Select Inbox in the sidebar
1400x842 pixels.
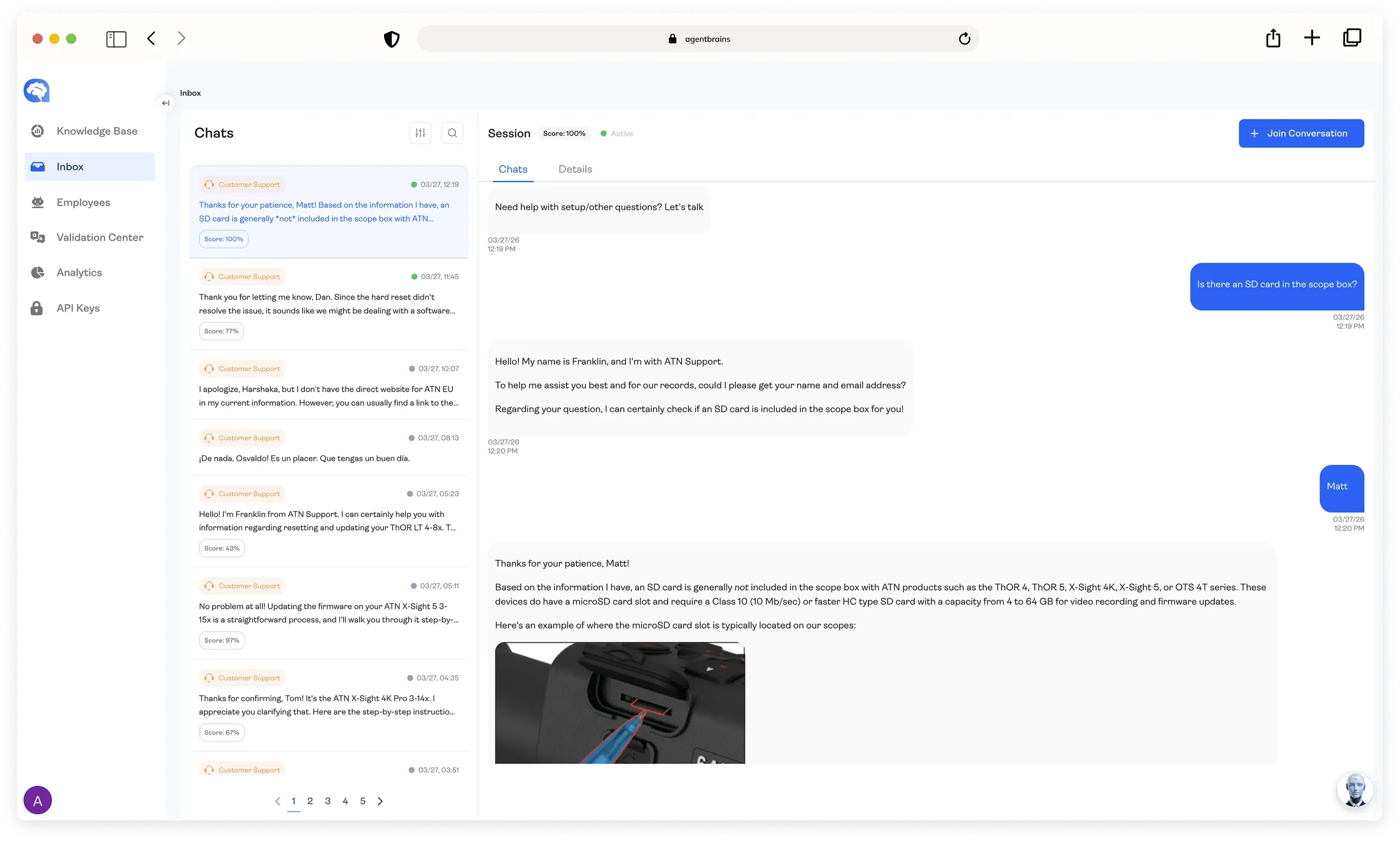click(90, 167)
